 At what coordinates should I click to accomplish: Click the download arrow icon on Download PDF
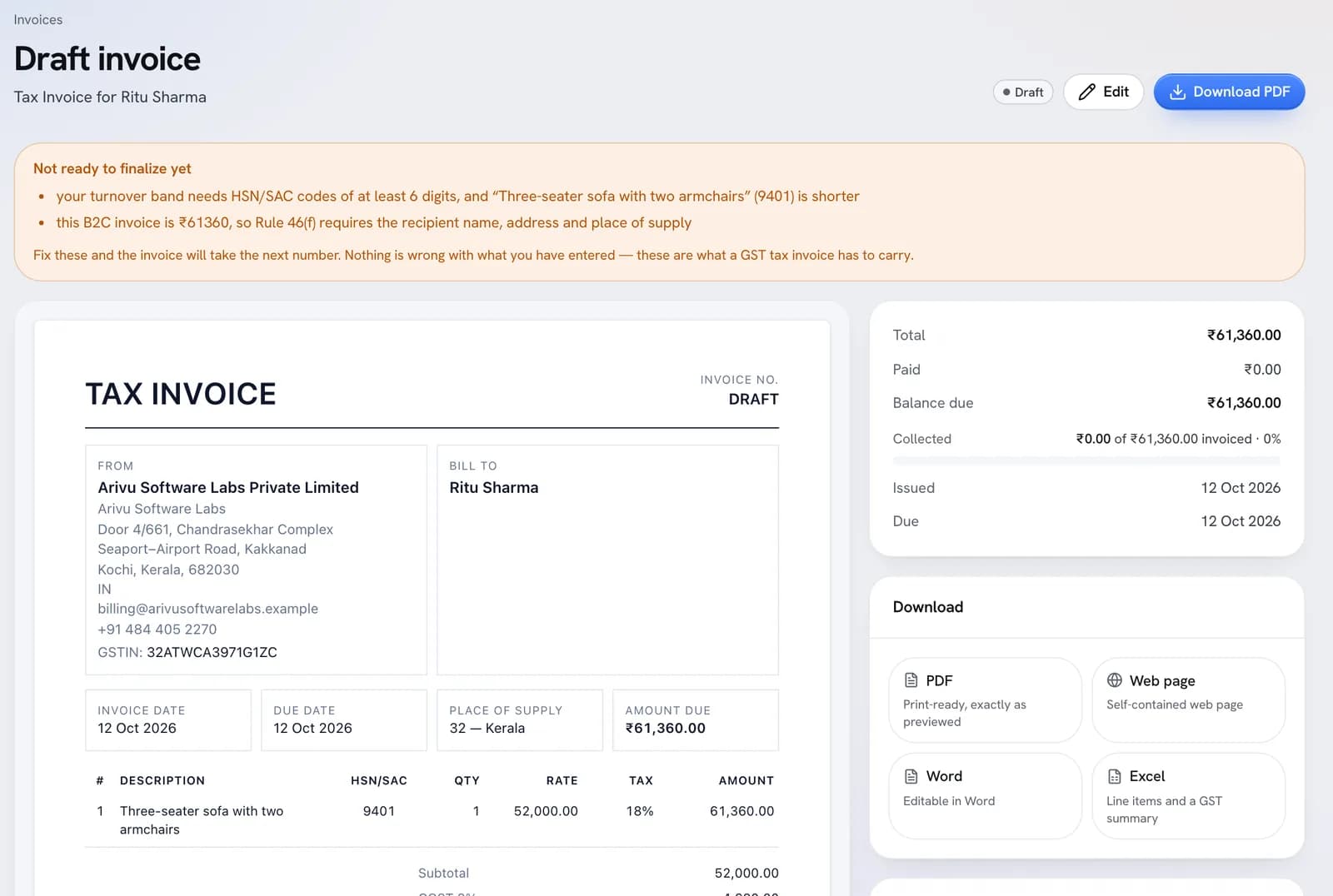coord(1177,92)
